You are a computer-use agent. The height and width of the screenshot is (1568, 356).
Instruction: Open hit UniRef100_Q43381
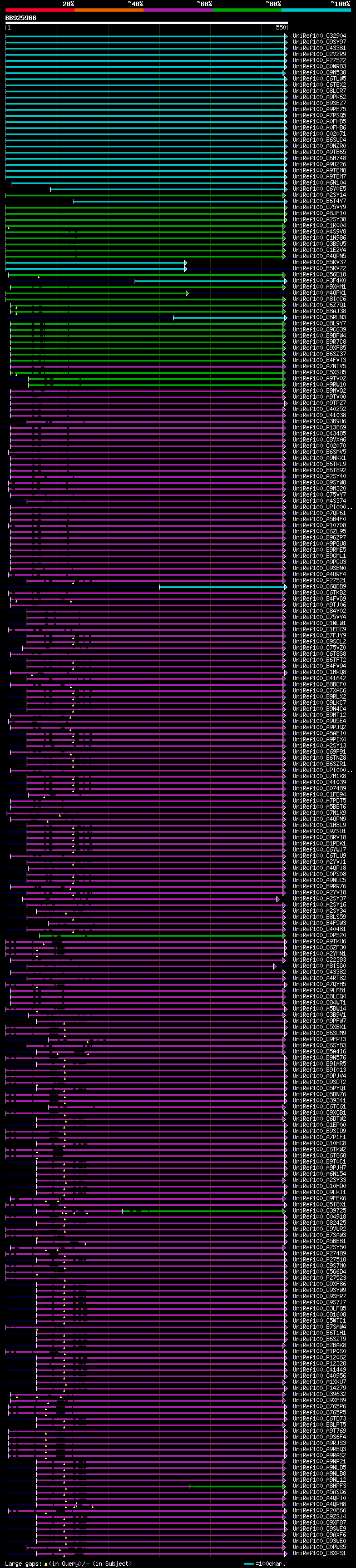pos(319,48)
